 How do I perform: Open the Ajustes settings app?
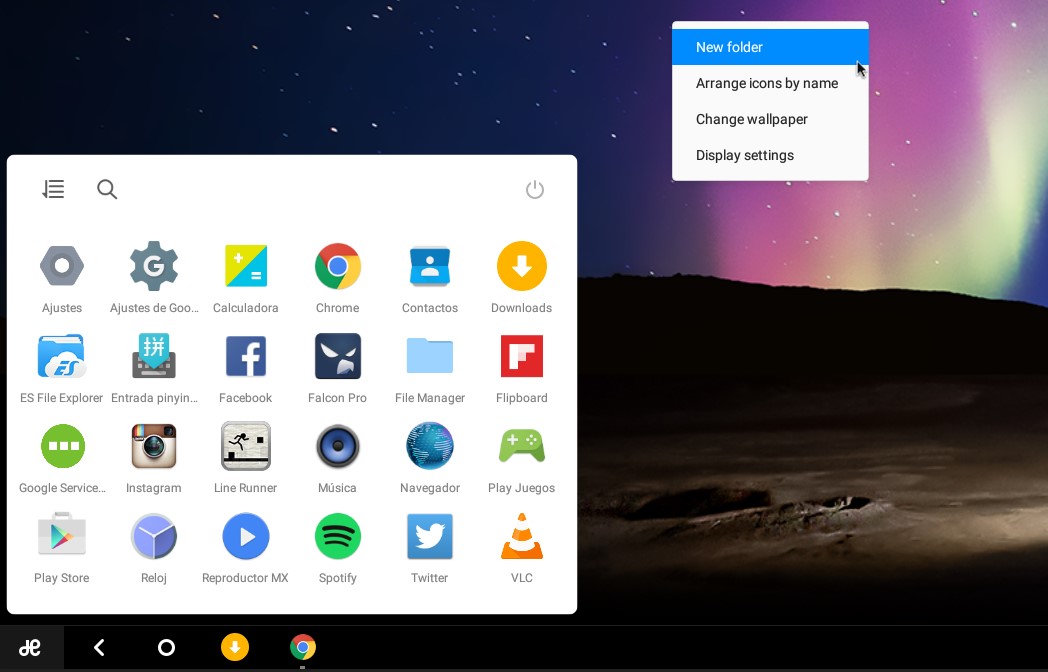(x=61, y=266)
